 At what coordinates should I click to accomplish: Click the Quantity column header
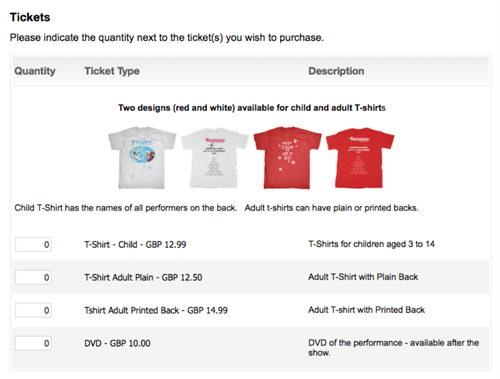point(35,71)
